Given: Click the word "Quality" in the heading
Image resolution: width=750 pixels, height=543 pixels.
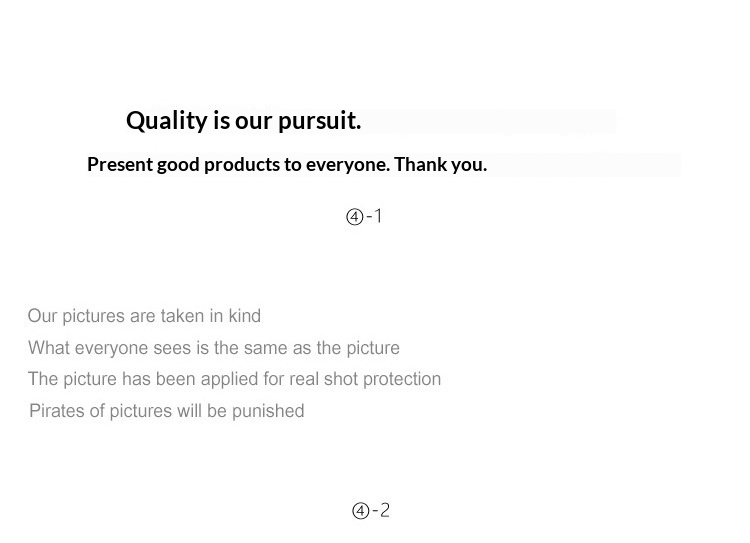Looking at the screenshot, I should click(166, 121).
